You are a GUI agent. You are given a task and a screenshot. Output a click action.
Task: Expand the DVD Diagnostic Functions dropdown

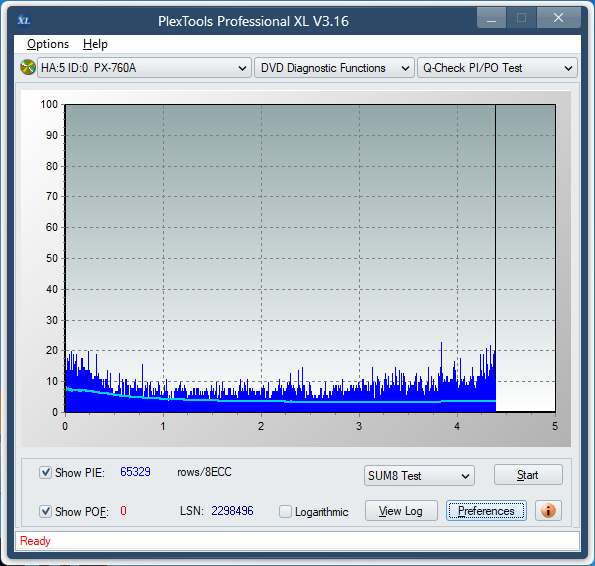click(x=334, y=68)
